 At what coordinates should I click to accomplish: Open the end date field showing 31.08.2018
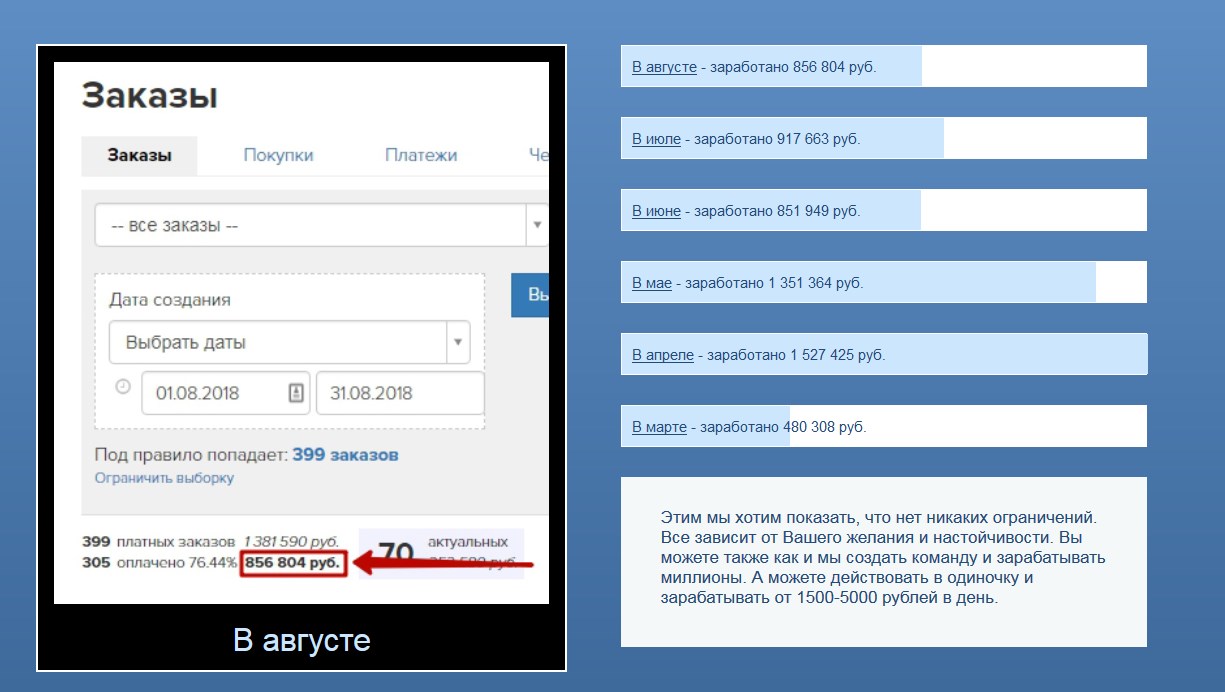click(400, 393)
